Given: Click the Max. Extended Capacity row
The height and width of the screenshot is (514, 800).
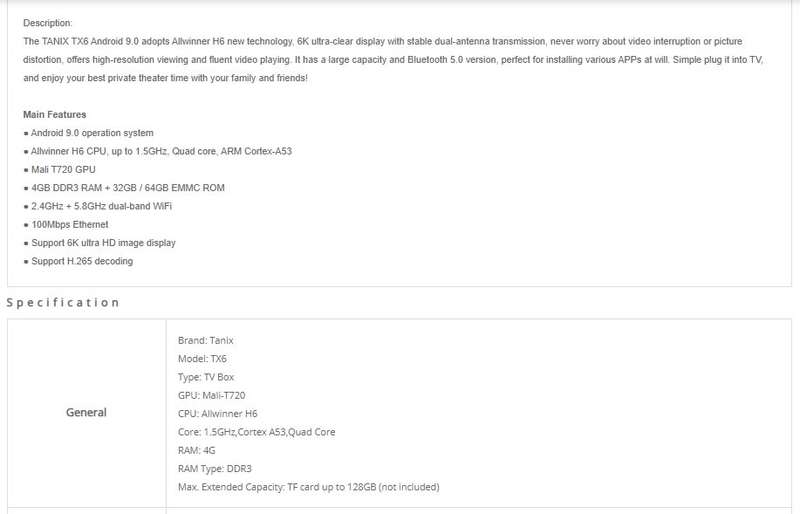Looking at the screenshot, I should click(308, 487).
